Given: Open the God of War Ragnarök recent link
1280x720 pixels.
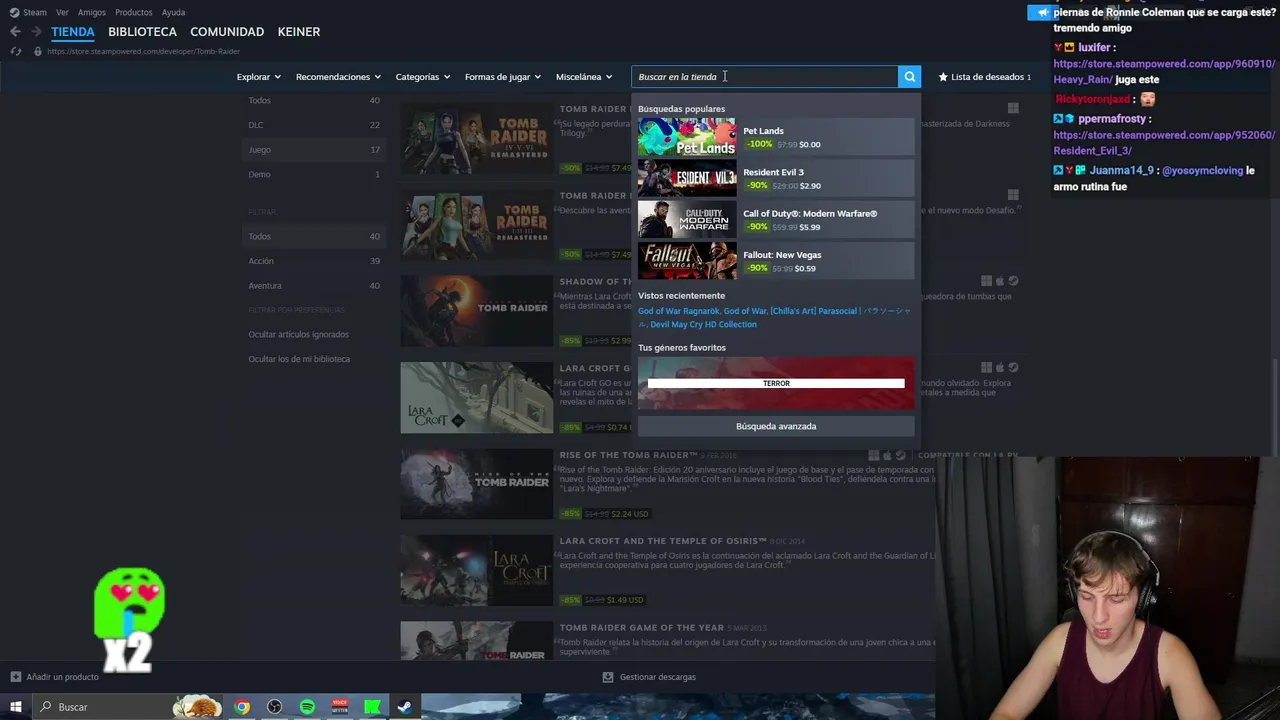Looking at the screenshot, I should (678, 311).
